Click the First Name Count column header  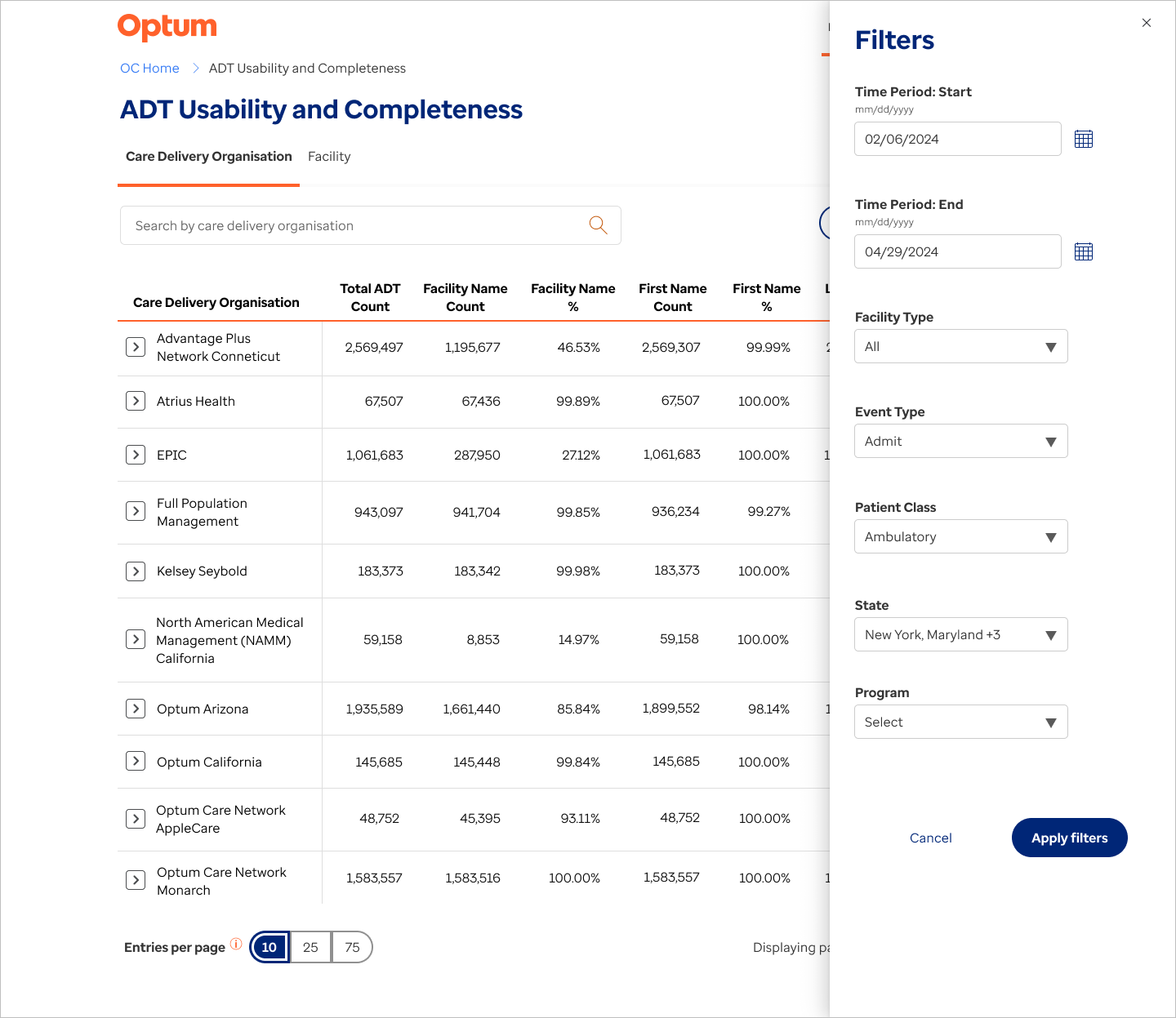(673, 297)
